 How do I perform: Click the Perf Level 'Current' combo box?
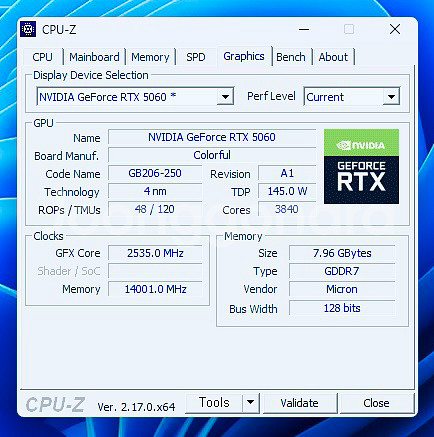352,97
